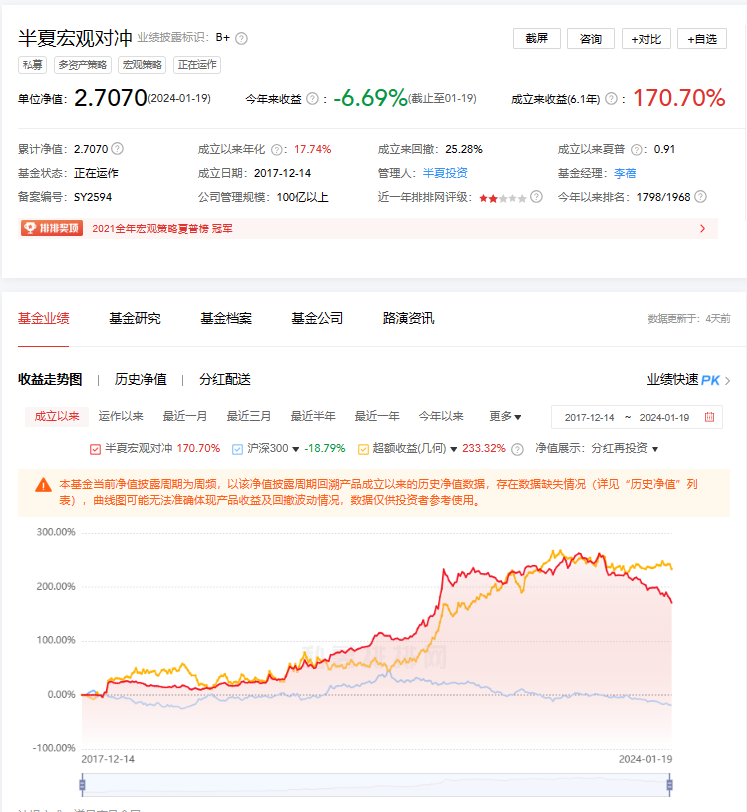
Task: Select 收益走势图 sub-tab
Action: click(x=50, y=379)
